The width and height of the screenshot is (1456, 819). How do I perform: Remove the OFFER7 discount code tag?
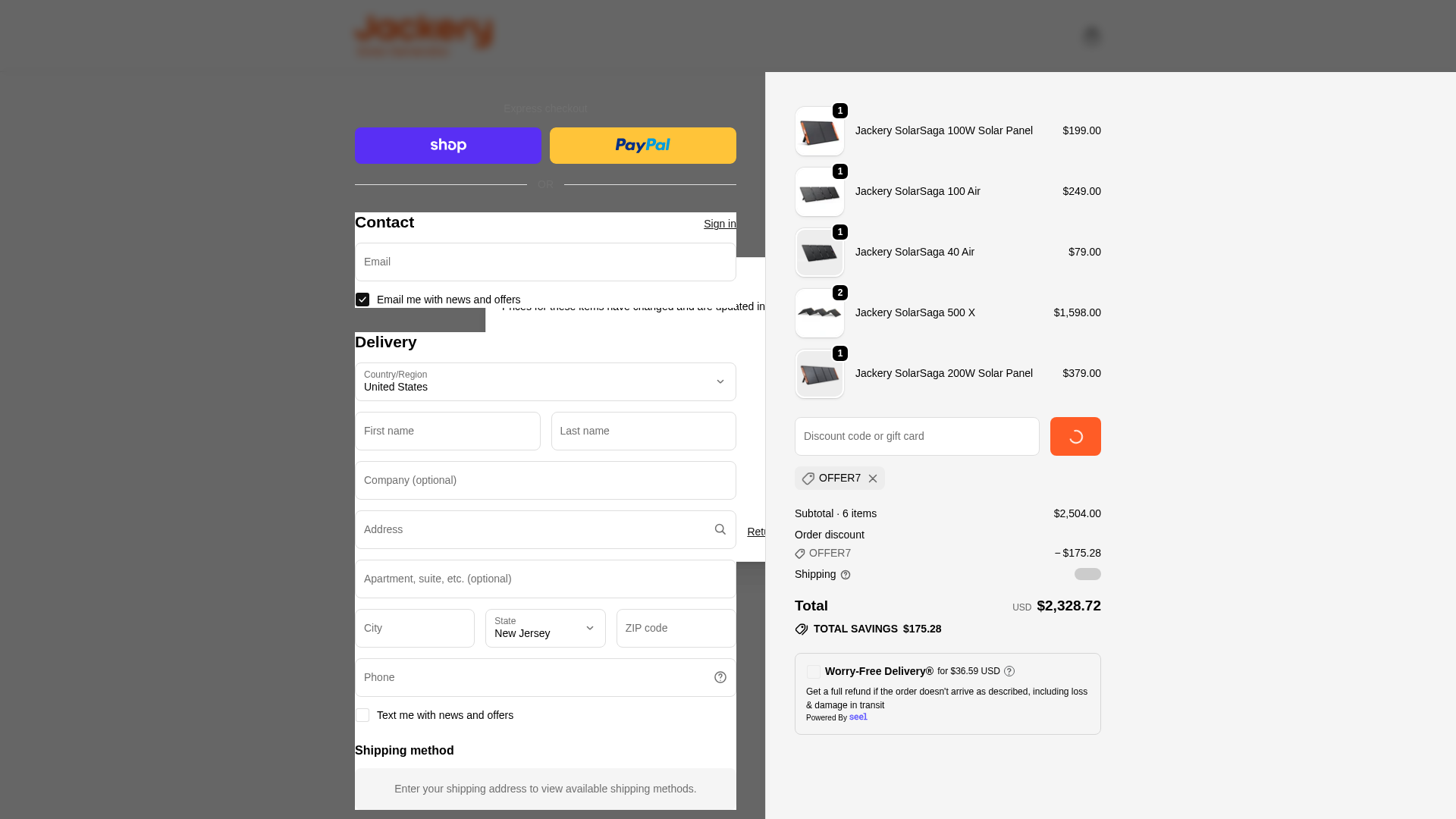click(873, 479)
